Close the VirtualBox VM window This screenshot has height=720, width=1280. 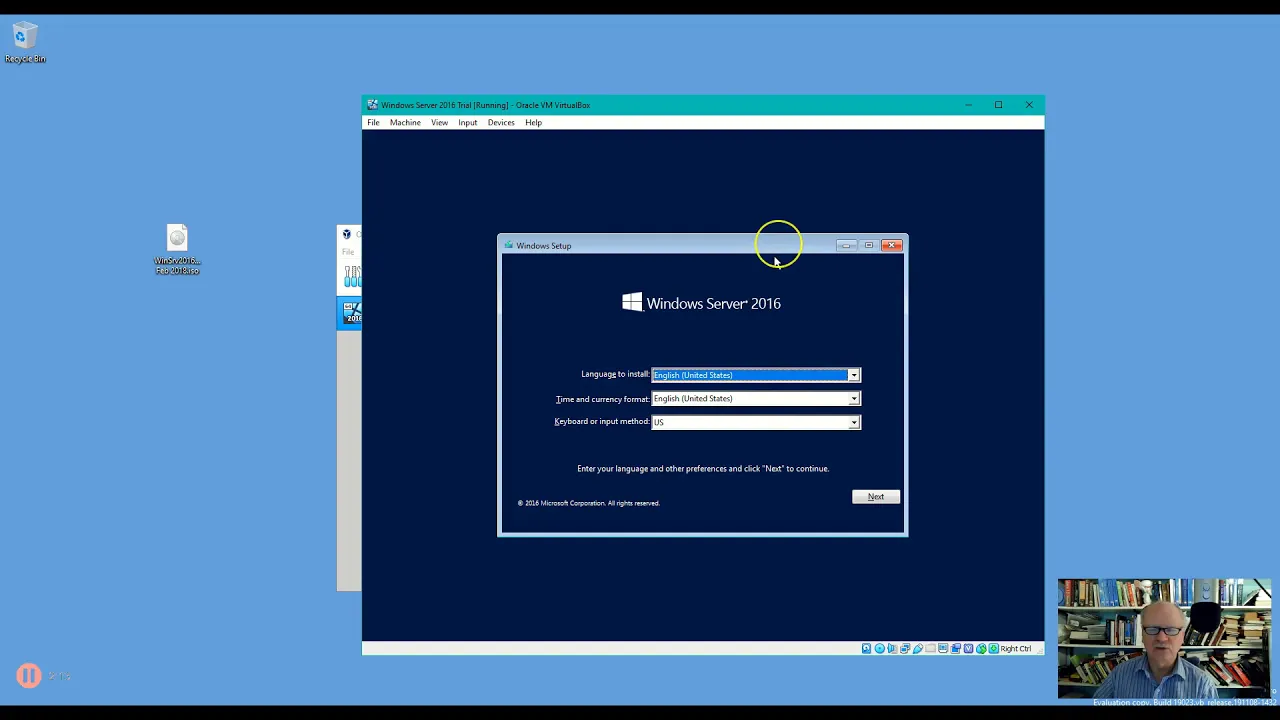(x=1029, y=105)
